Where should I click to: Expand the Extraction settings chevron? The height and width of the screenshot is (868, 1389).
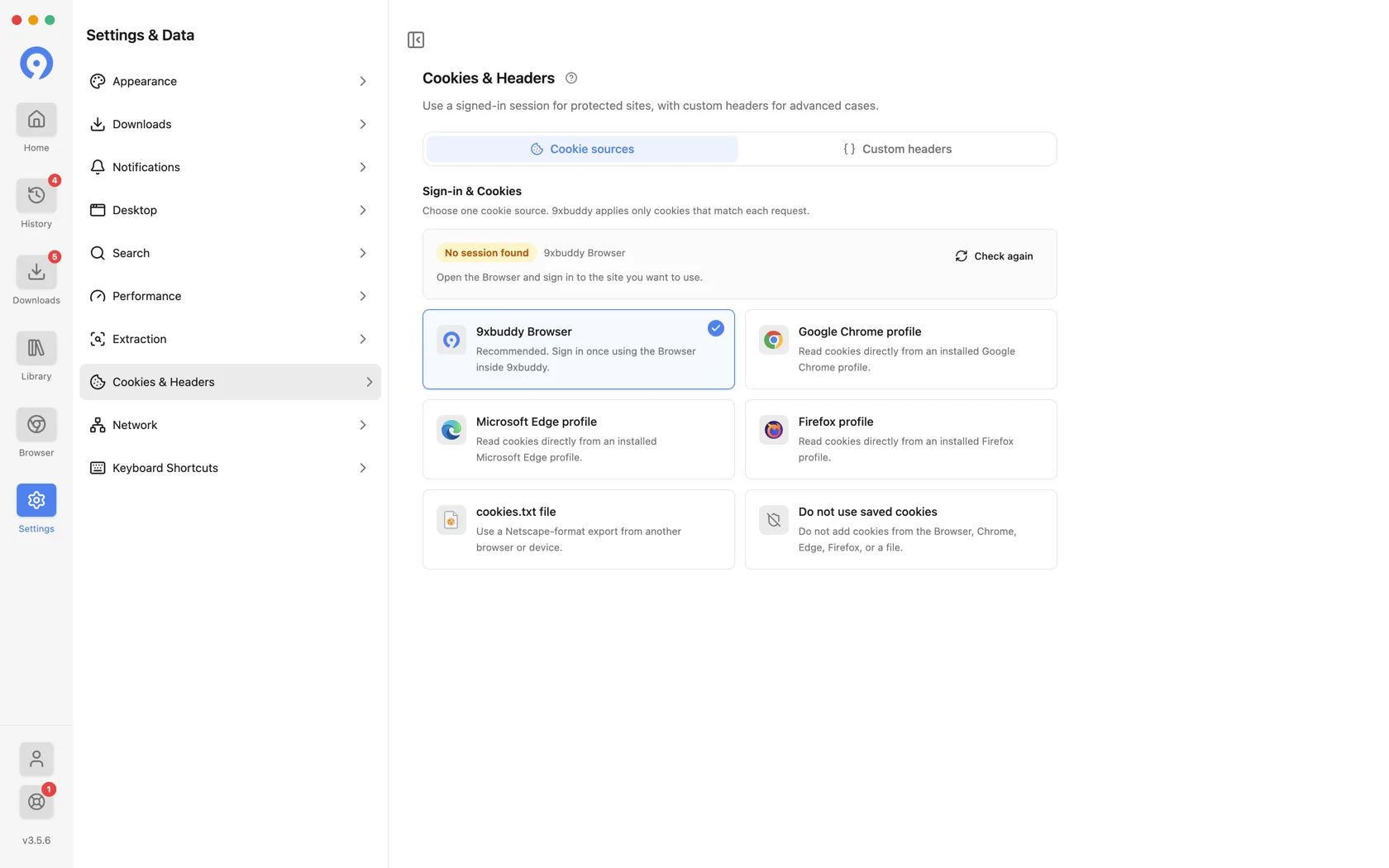(x=363, y=339)
